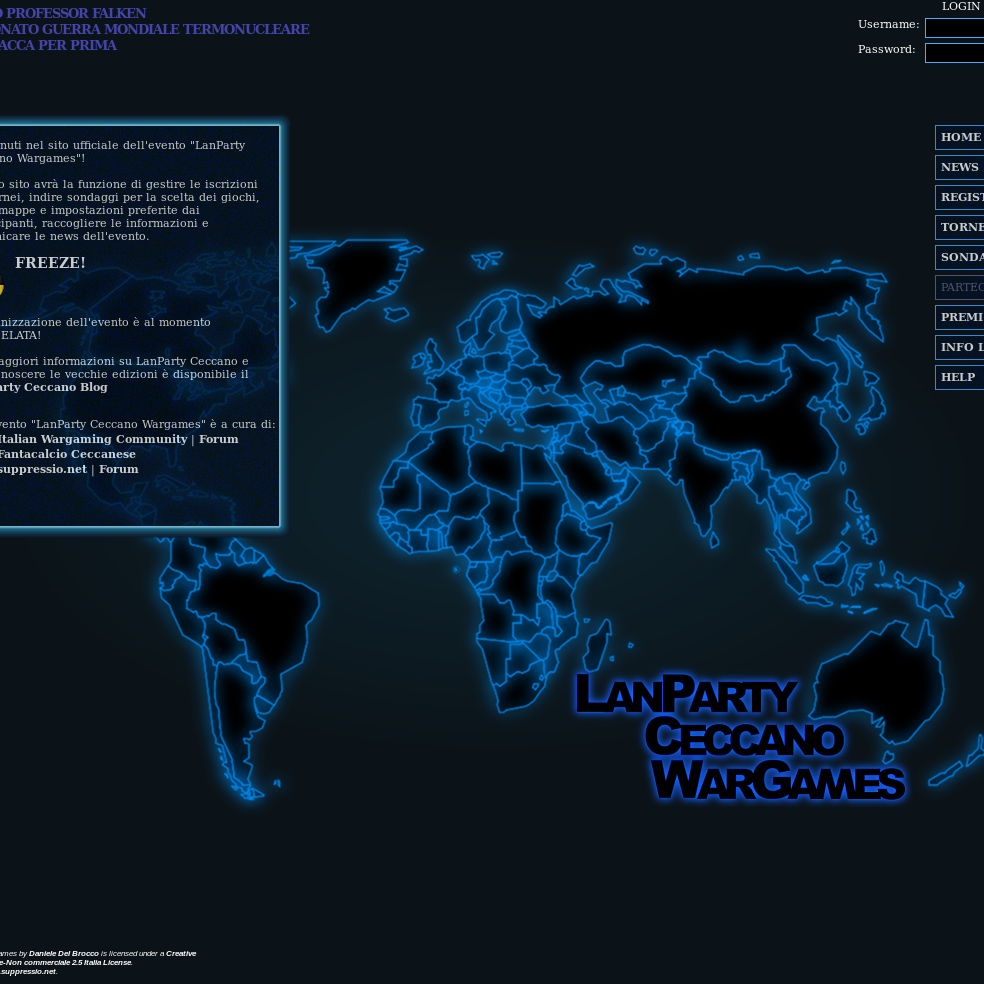Open the TORNE... menu item
Viewport: 984px width, 984px height.
click(x=960, y=227)
